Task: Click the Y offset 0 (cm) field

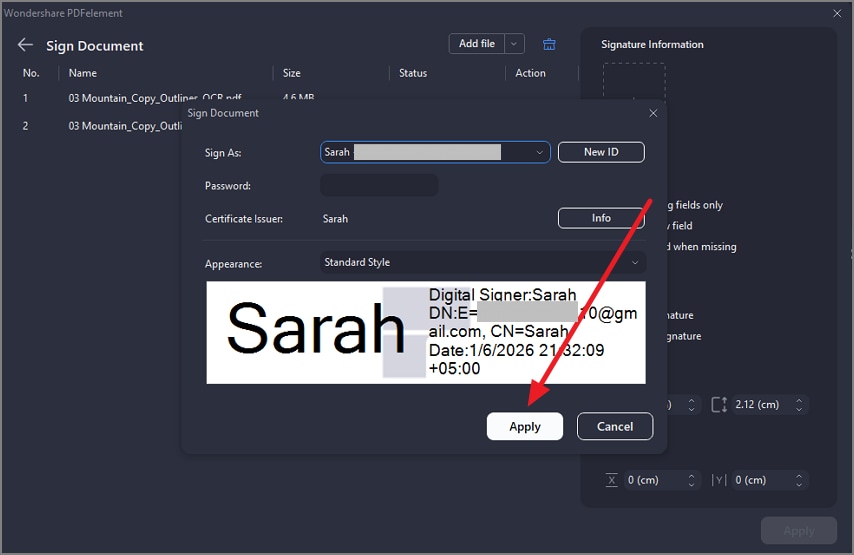Action: click(x=762, y=480)
